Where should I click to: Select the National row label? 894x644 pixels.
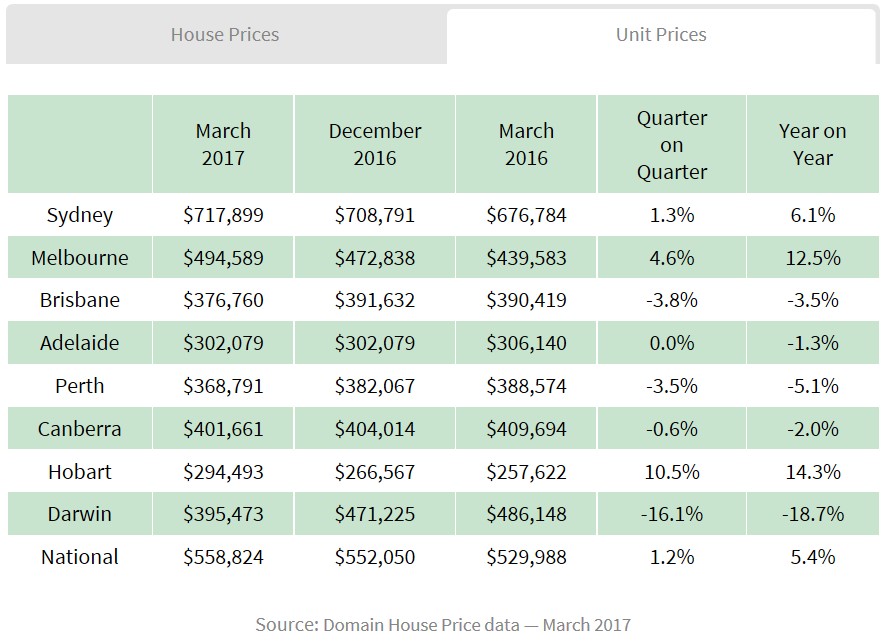[x=80, y=557]
